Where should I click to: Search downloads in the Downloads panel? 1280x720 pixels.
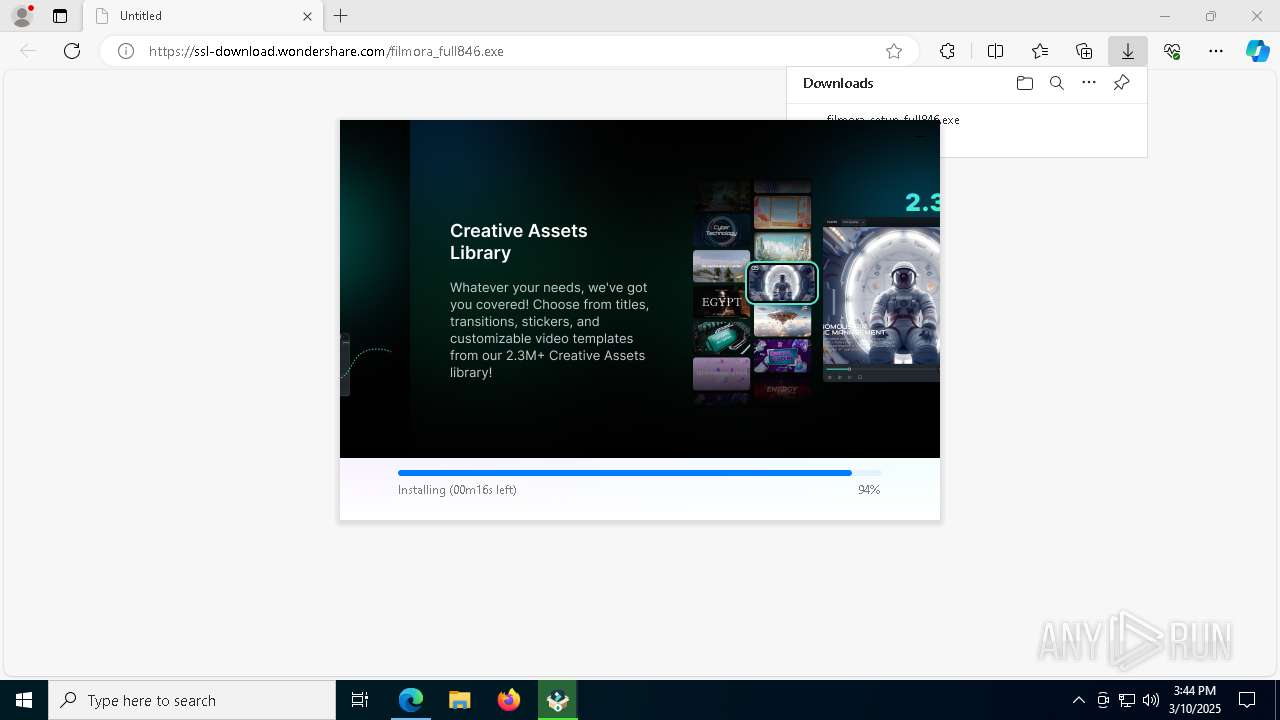(1057, 83)
